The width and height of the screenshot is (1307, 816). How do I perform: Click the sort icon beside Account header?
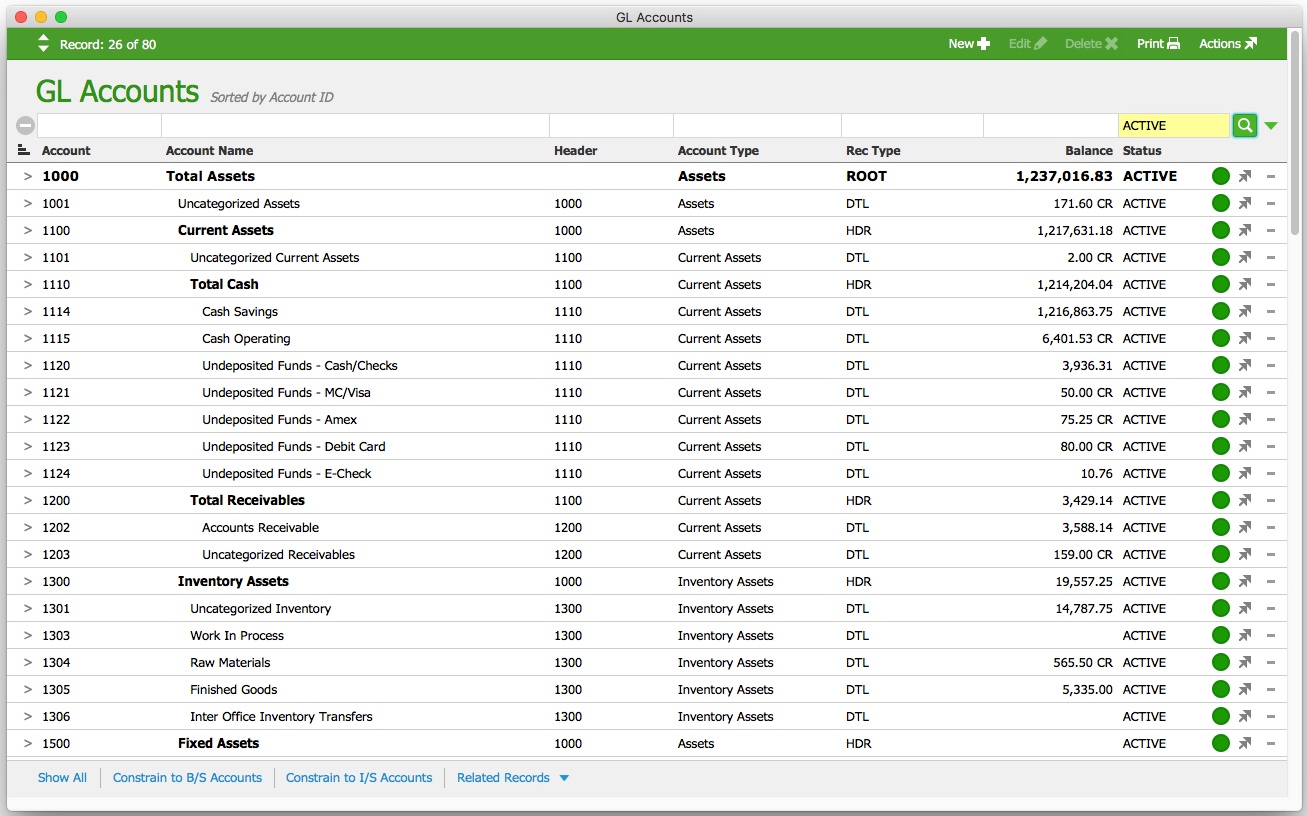pos(24,150)
